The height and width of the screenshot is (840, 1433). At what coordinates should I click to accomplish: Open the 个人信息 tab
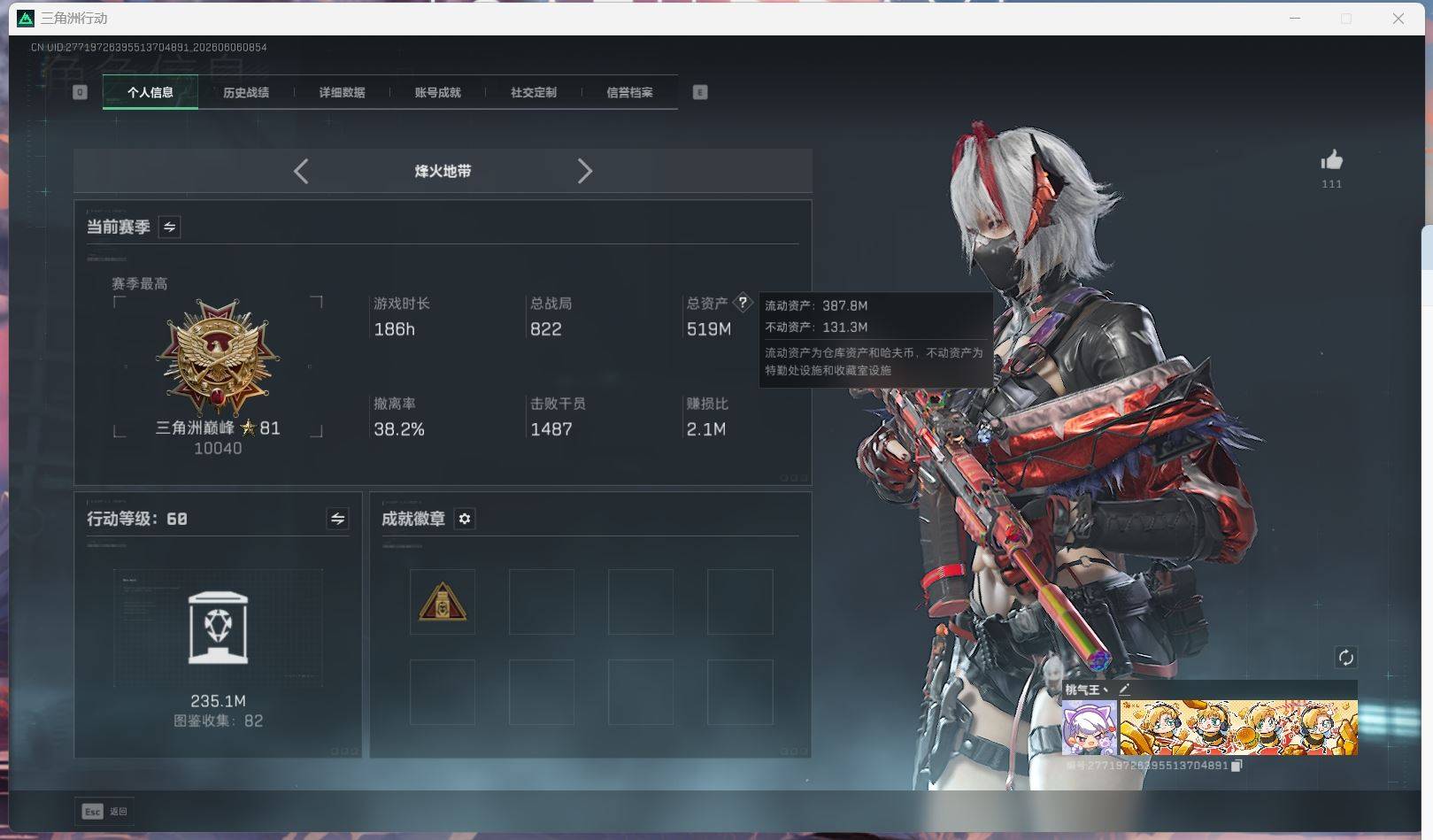point(150,92)
